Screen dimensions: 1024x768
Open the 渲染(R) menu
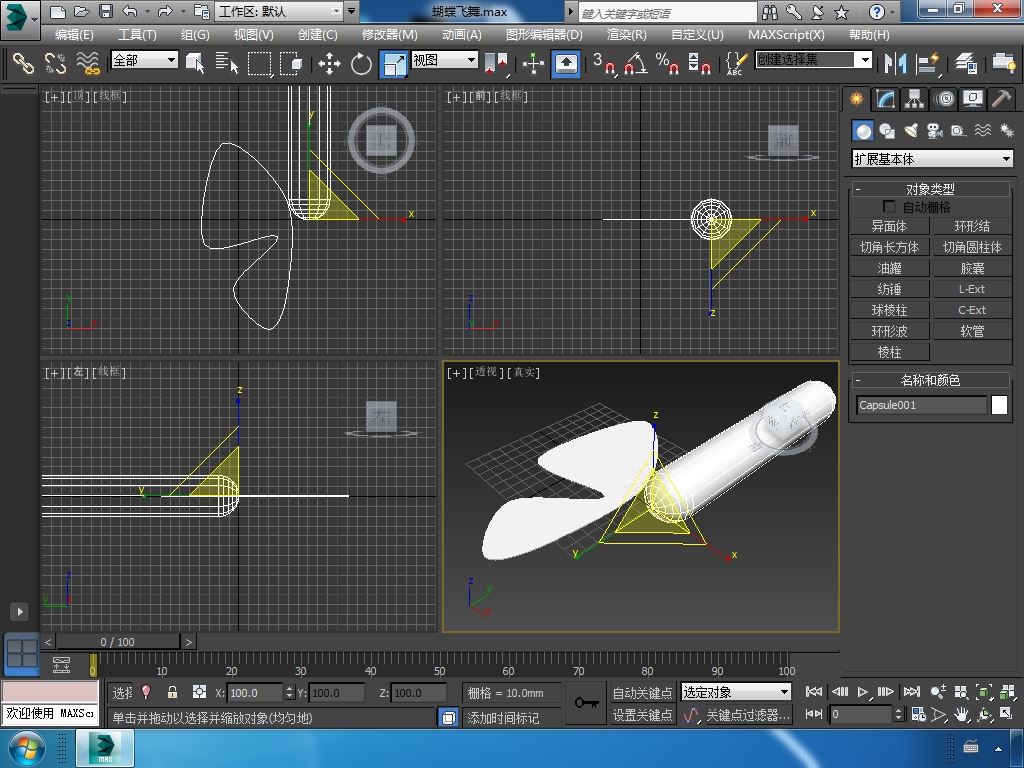click(x=626, y=34)
